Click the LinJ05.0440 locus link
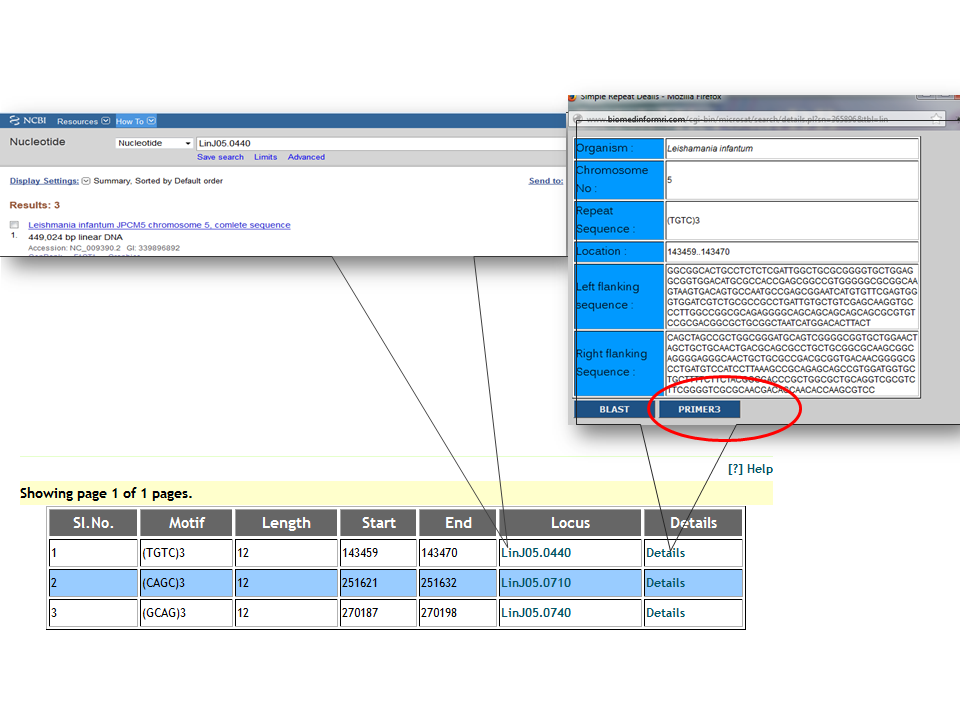This screenshot has width=960, height=720. (x=536, y=553)
